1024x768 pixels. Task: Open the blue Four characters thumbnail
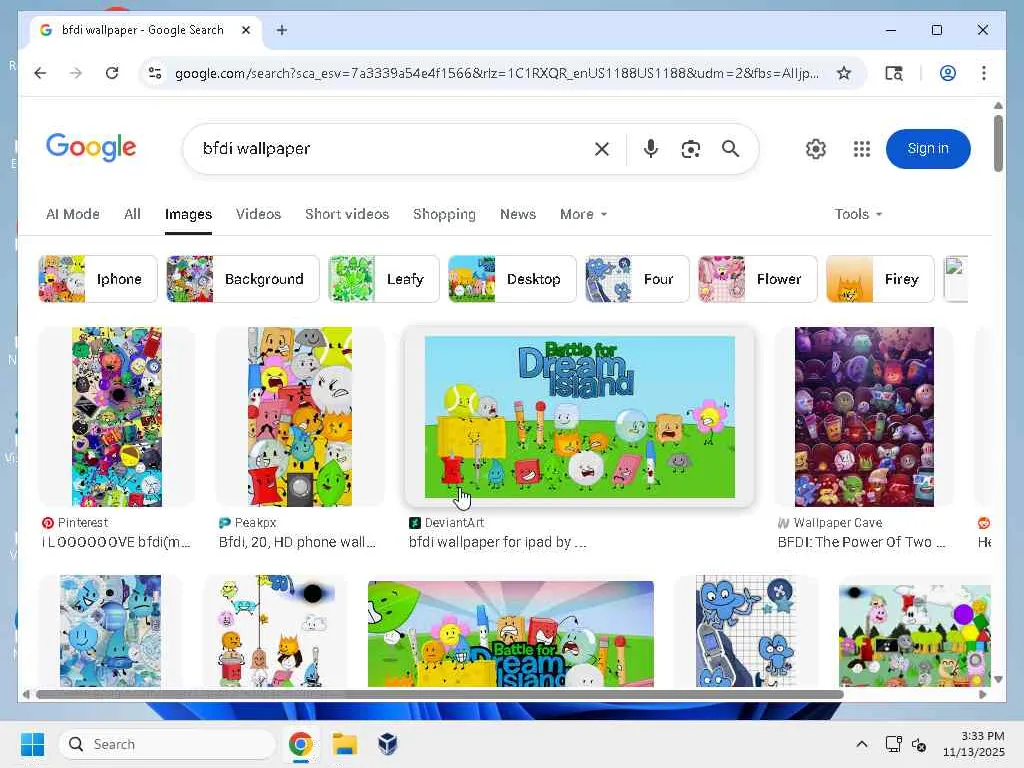(x=746, y=631)
